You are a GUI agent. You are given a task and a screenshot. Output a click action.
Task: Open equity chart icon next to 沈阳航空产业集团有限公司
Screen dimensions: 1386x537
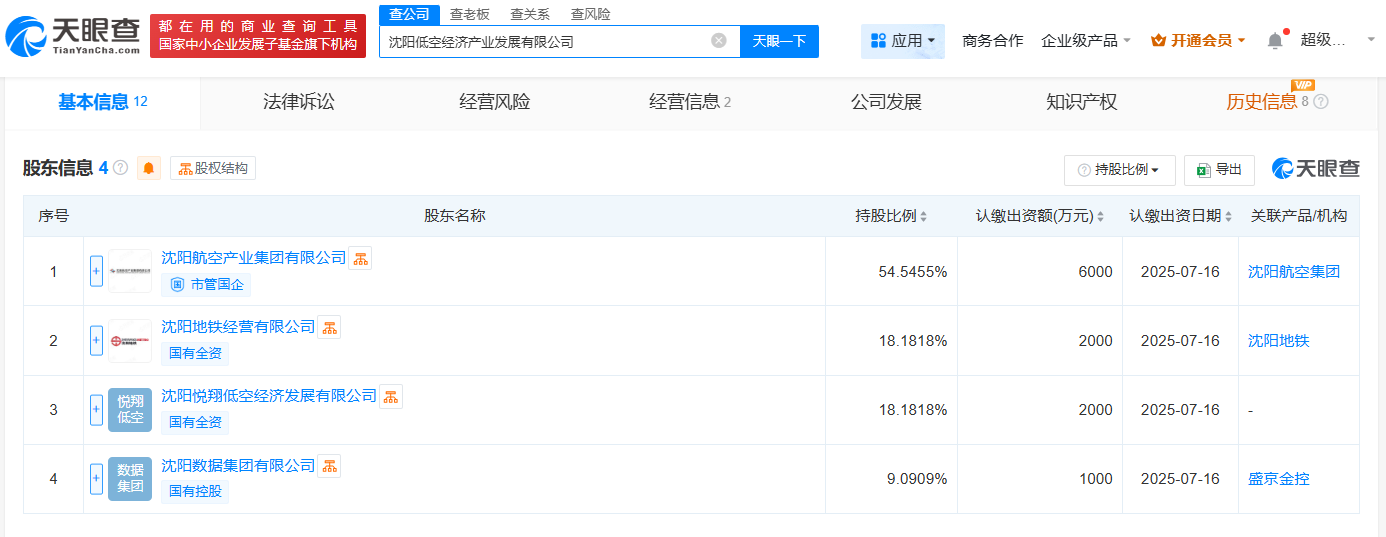coord(361,258)
